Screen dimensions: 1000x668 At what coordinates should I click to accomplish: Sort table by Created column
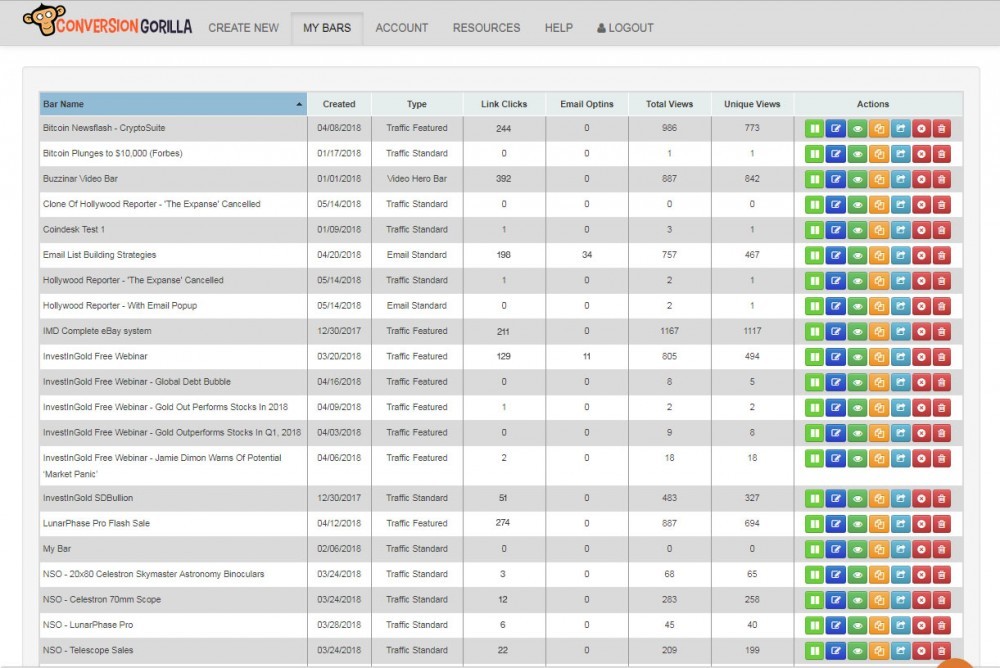[x=339, y=104]
